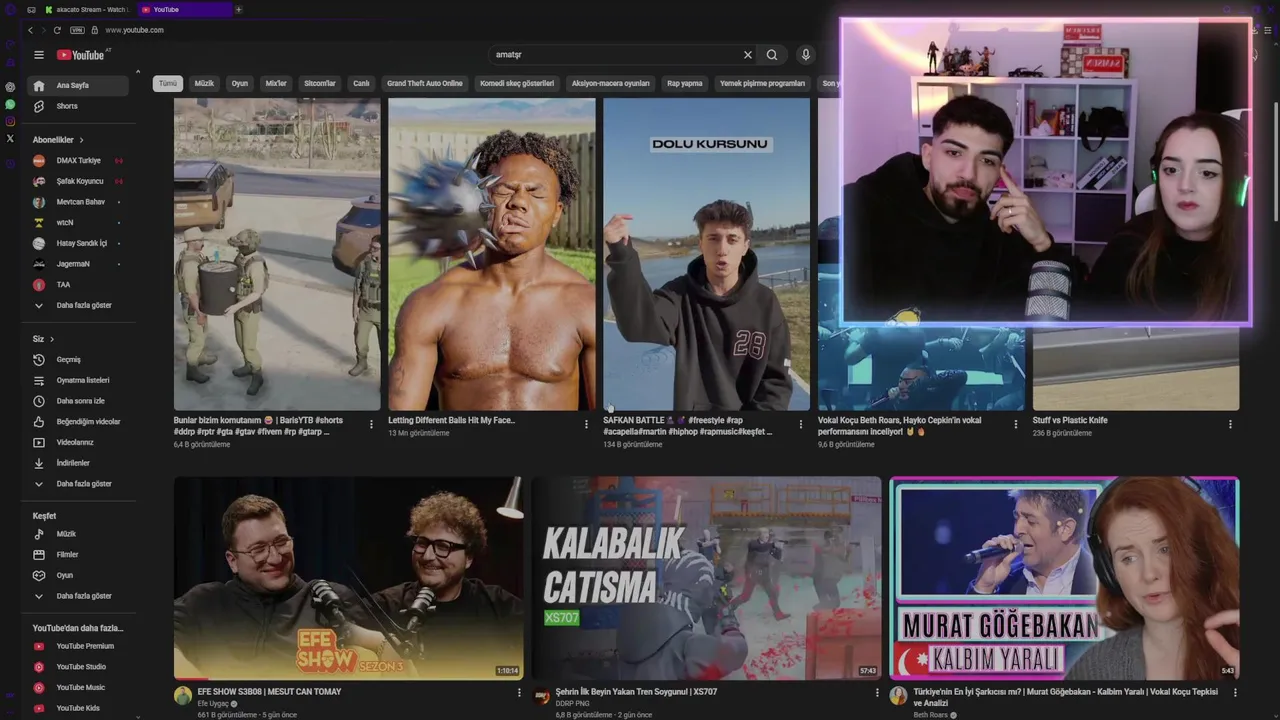This screenshot has width=1280, height=720.
Task: Open Instagram in the browser sidebar
Action: (x=10, y=121)
